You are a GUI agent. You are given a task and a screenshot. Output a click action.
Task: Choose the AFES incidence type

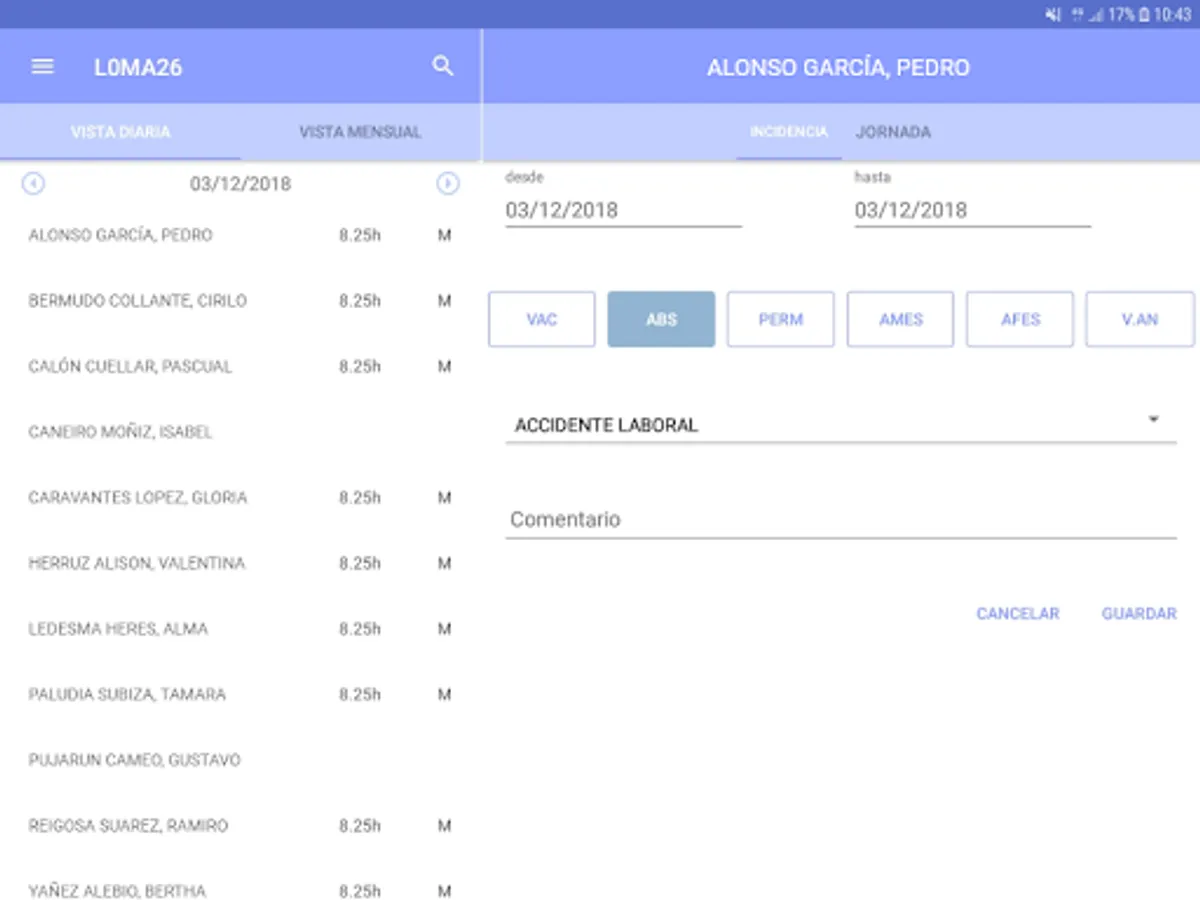pos(1020,320)
